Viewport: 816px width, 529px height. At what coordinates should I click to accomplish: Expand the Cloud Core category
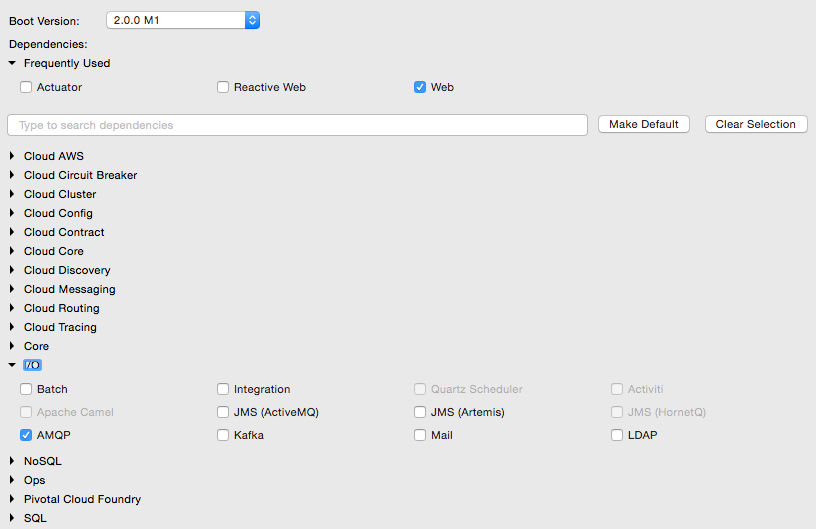pos(12,251)
